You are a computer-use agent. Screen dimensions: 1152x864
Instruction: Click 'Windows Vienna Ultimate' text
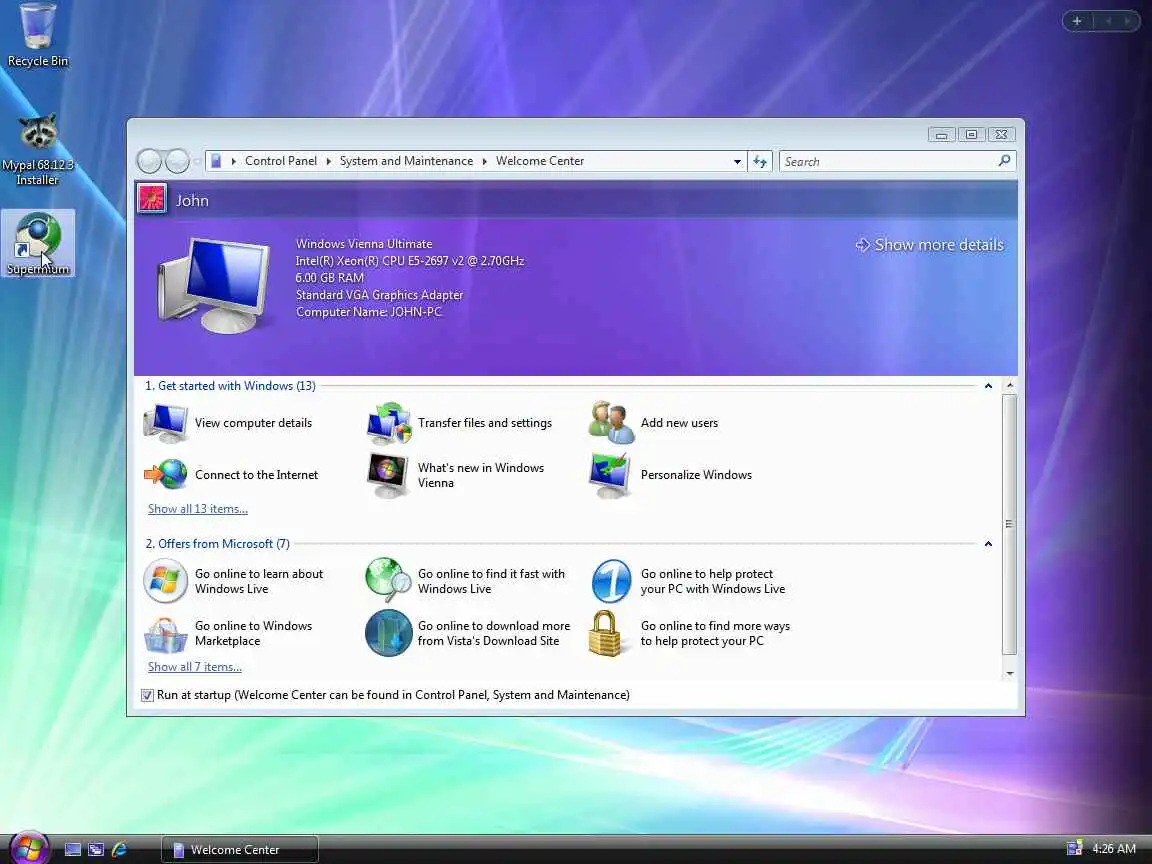[364, 244]
